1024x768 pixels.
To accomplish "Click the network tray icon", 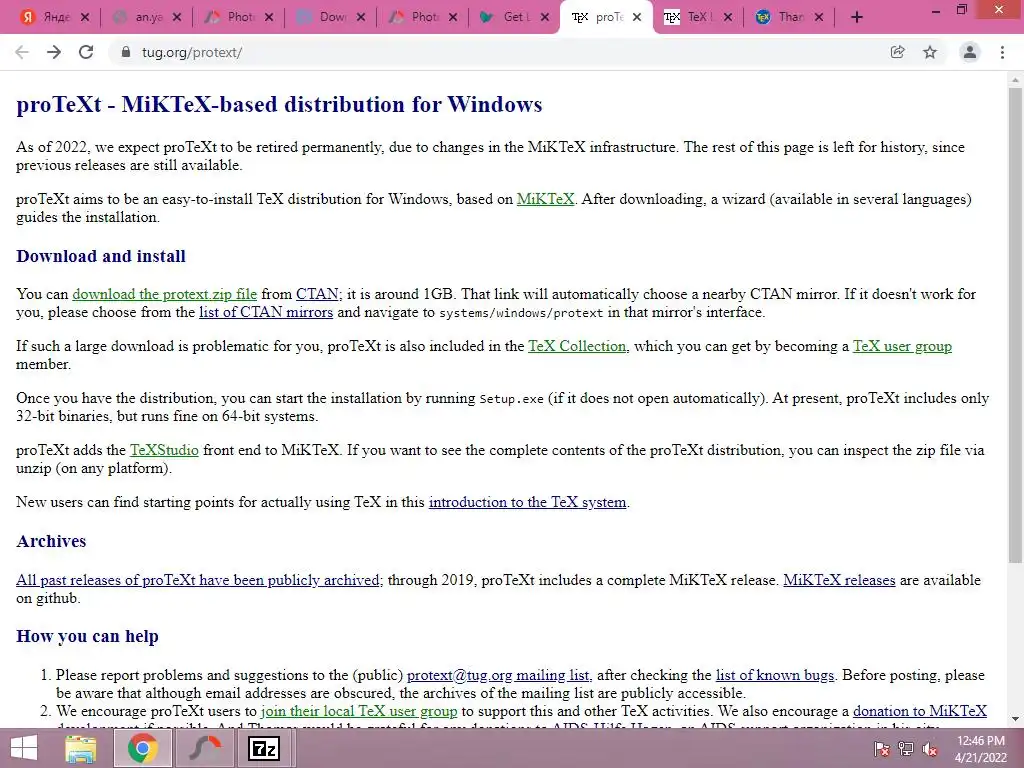I will [x=905, y=749].
